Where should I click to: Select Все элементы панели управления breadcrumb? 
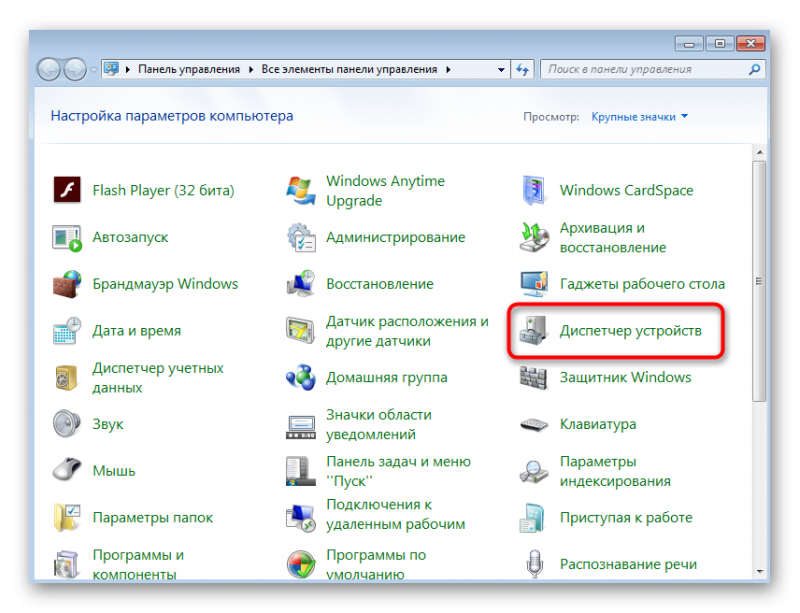pos(349,69)
